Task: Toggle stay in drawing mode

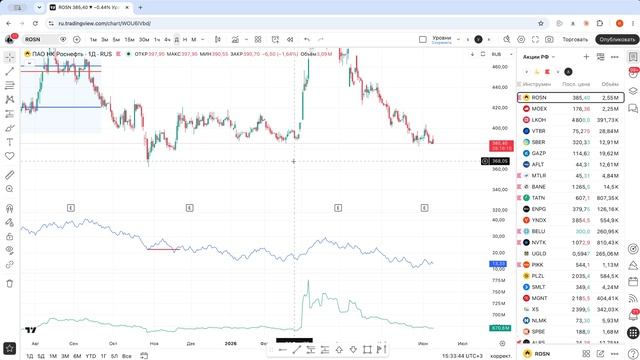Action: [9, 222]
